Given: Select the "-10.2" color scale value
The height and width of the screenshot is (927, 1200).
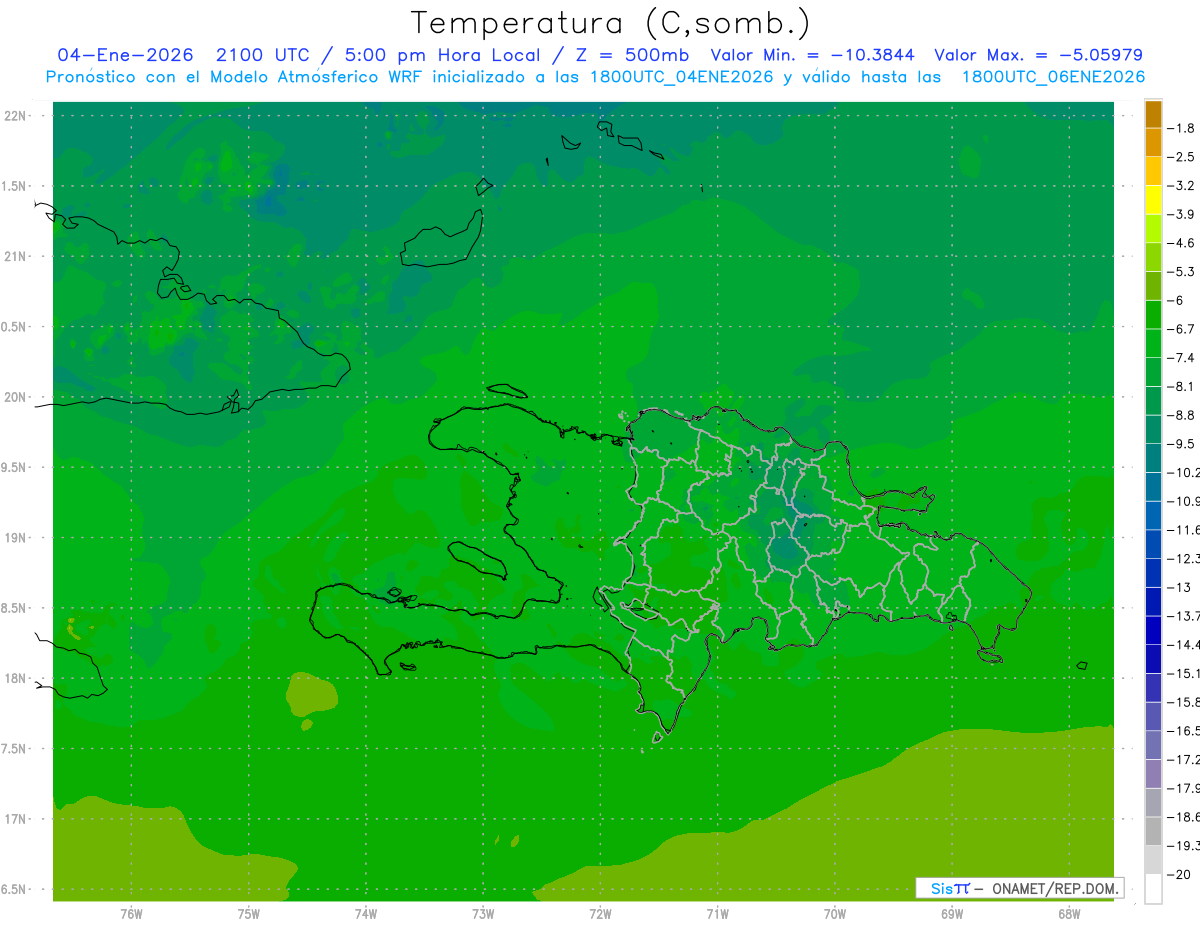Looking at the screenshot, I should [x=1183, y=472].
